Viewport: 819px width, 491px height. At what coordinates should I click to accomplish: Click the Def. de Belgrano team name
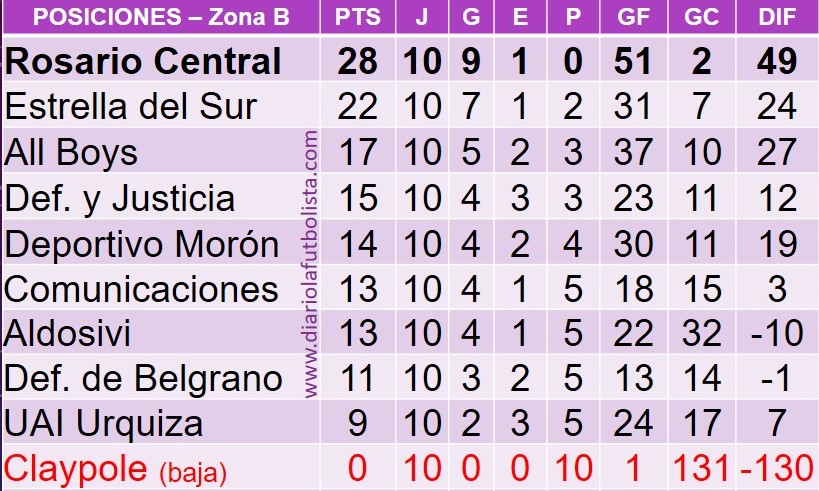tap(143, 378)
